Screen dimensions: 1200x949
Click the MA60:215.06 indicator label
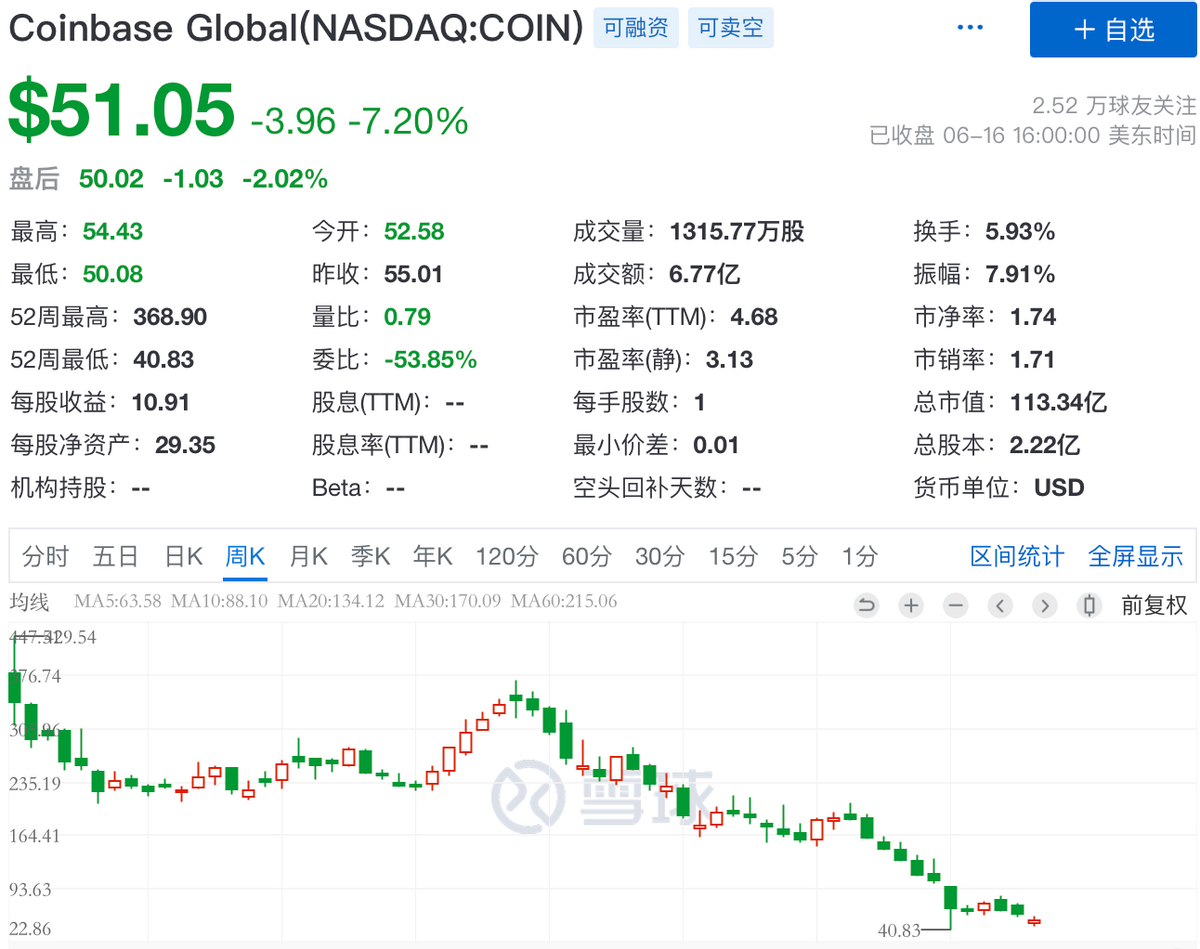click(x=565, y=602)
